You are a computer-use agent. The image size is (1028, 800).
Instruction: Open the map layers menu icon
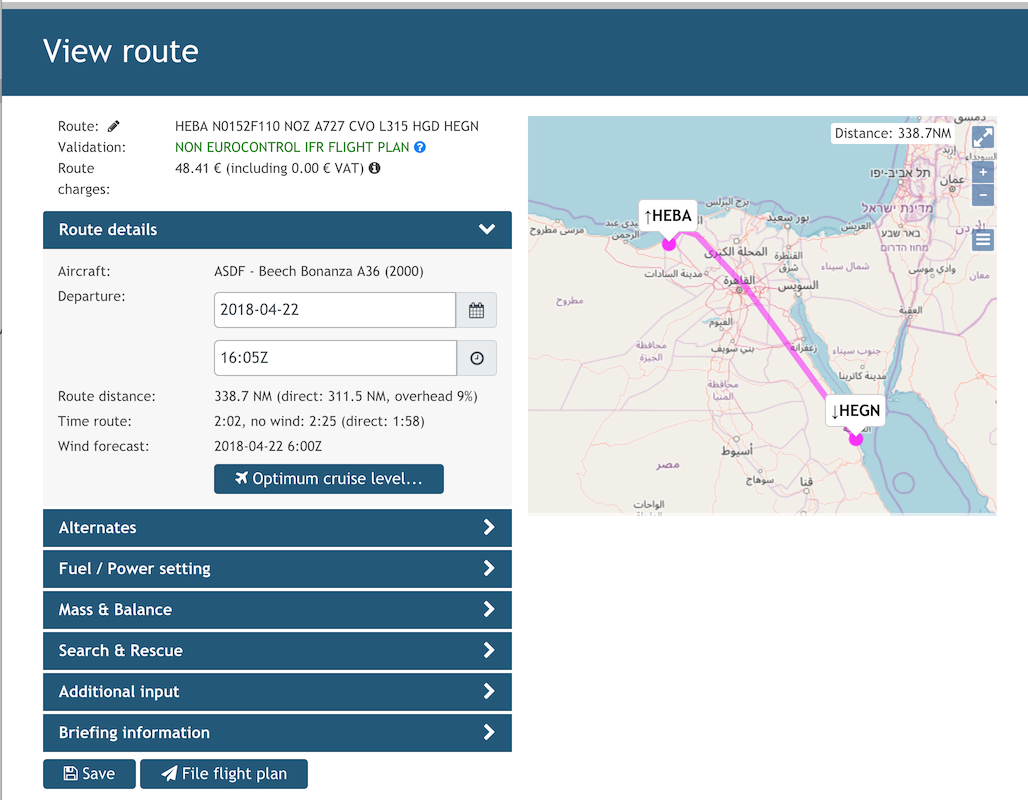pyautogui.click(x=983, y=240)
